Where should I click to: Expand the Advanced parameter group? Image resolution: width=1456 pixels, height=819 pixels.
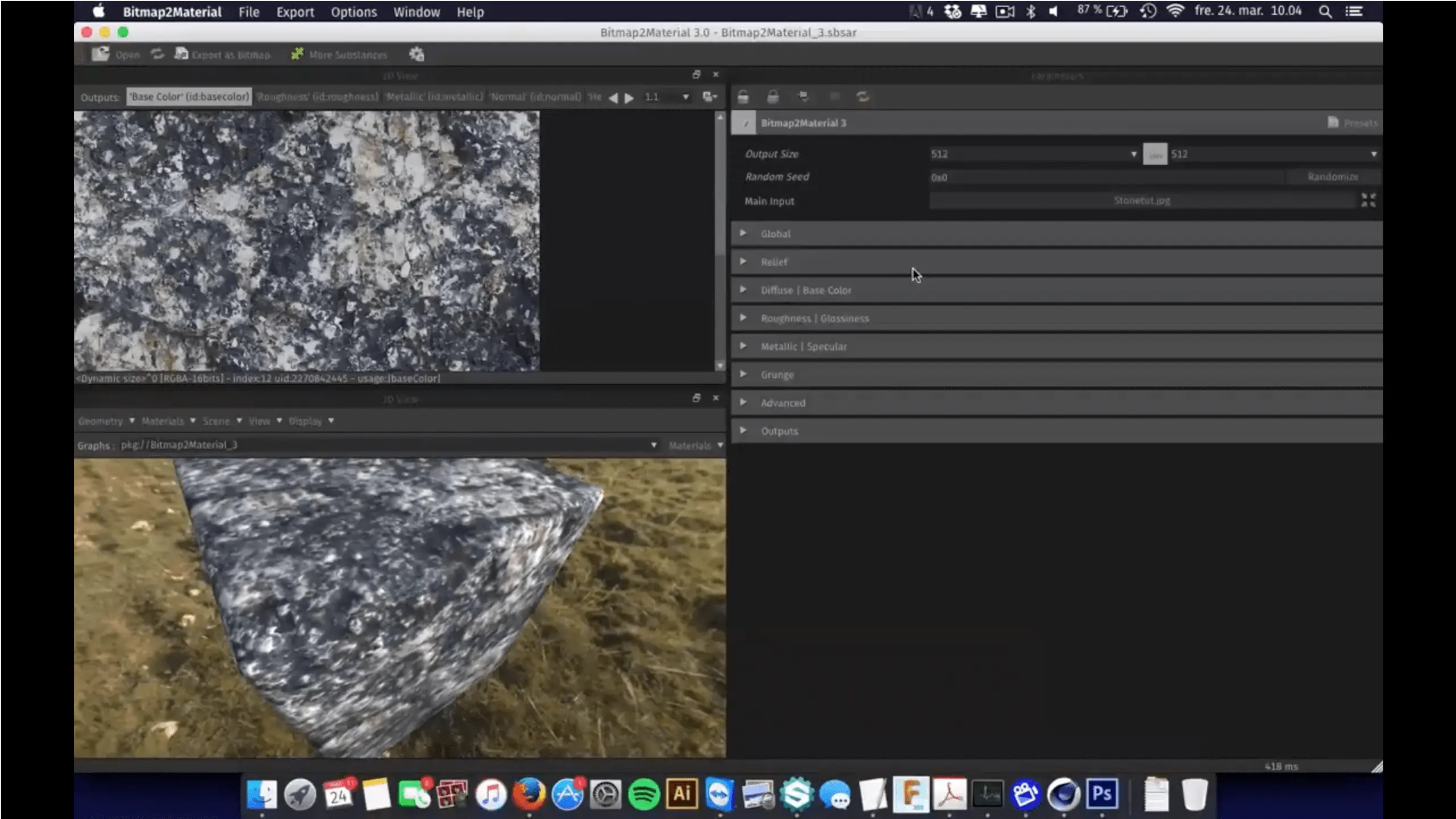743,402
